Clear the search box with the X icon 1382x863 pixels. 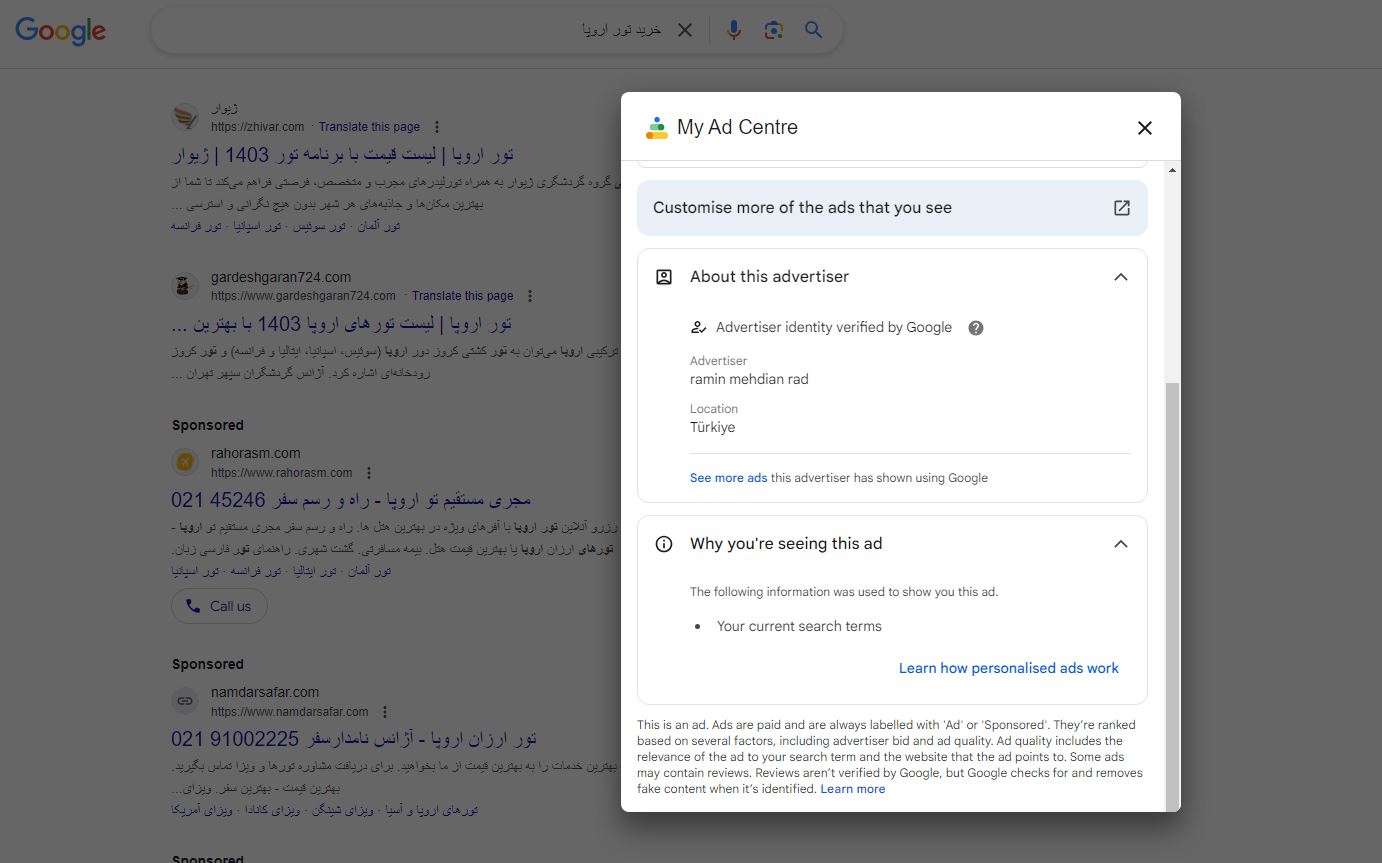click(x=685, y=30)
